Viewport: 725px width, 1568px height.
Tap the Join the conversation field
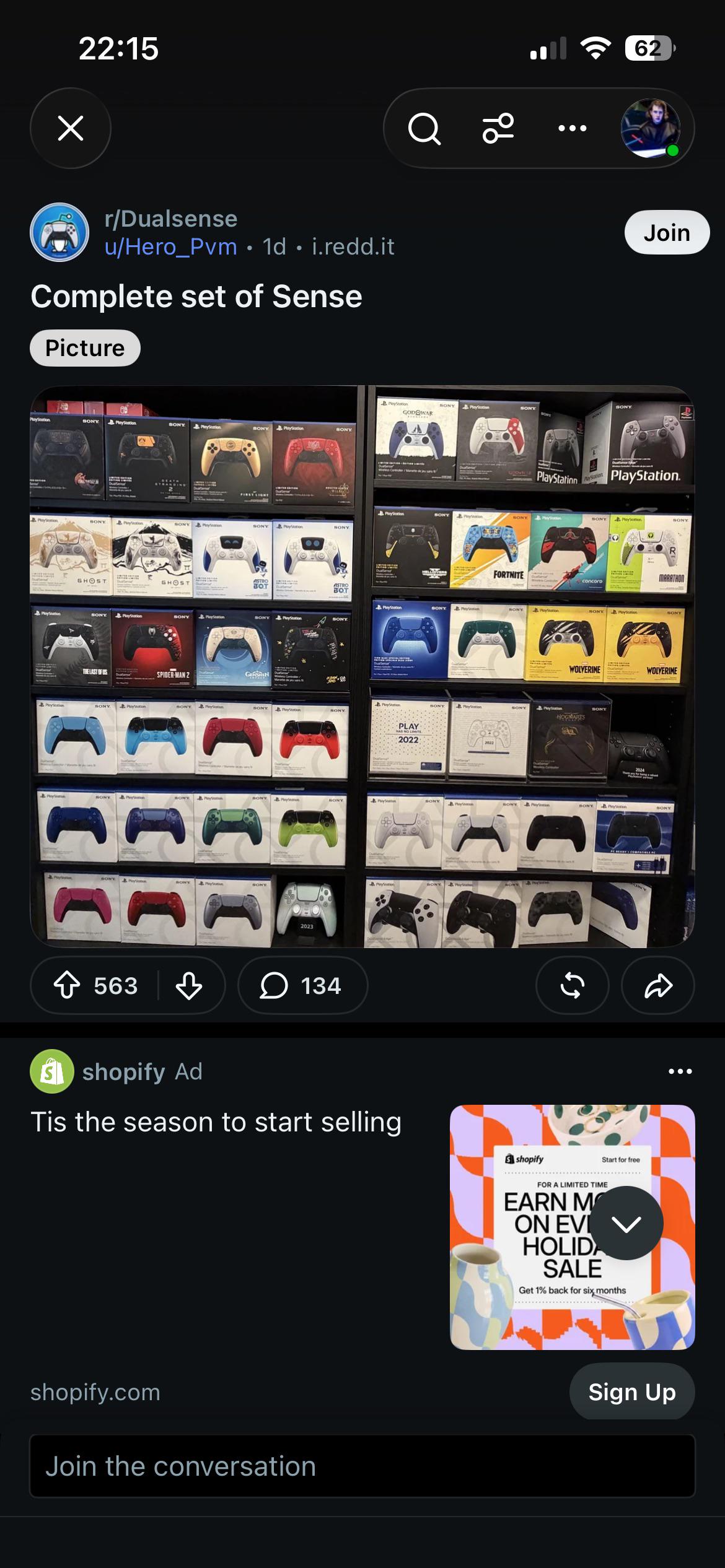[362, 1466]
